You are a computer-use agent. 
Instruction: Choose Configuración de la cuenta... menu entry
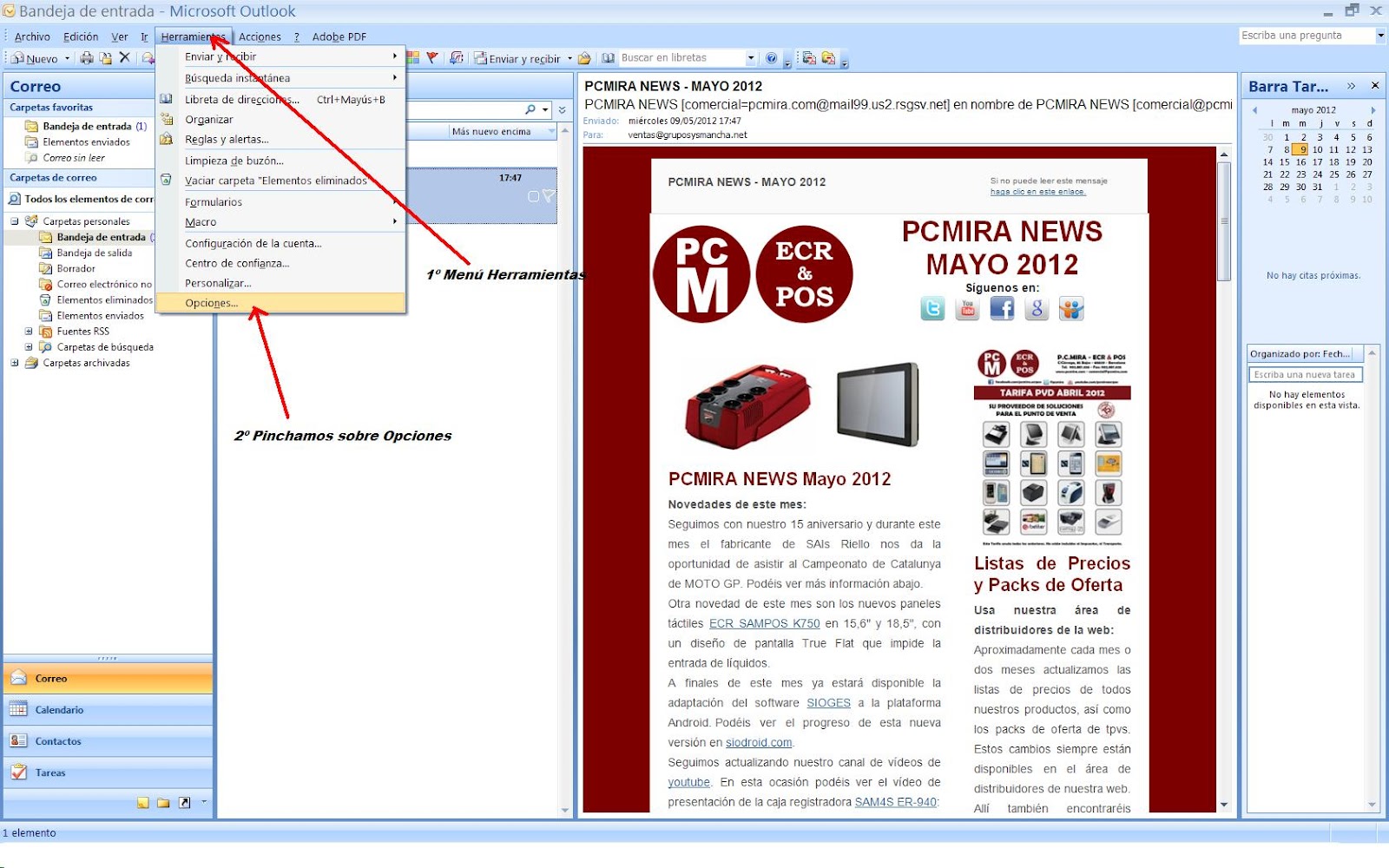point(280,243)
